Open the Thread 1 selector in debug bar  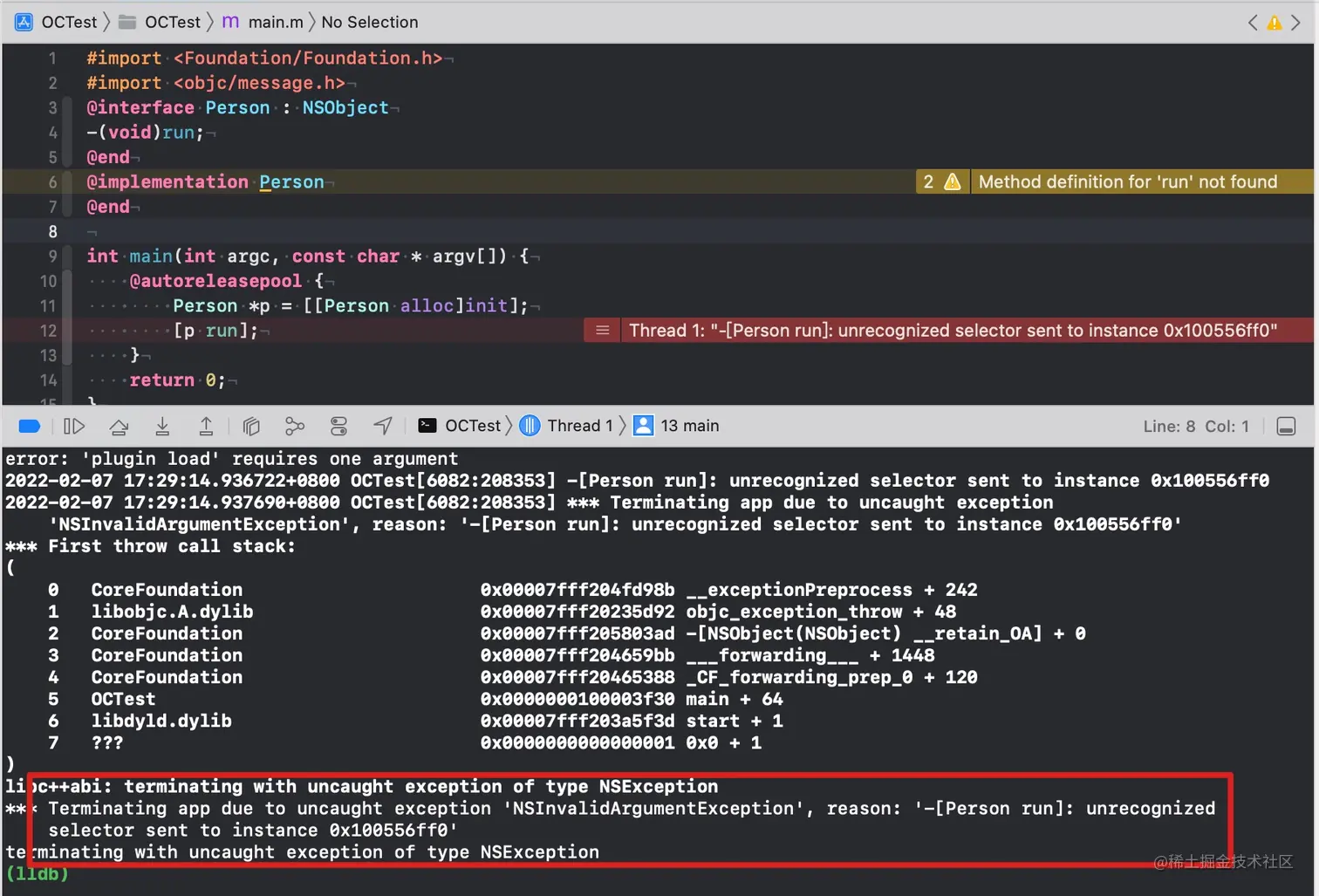click(x=566, y=426)
